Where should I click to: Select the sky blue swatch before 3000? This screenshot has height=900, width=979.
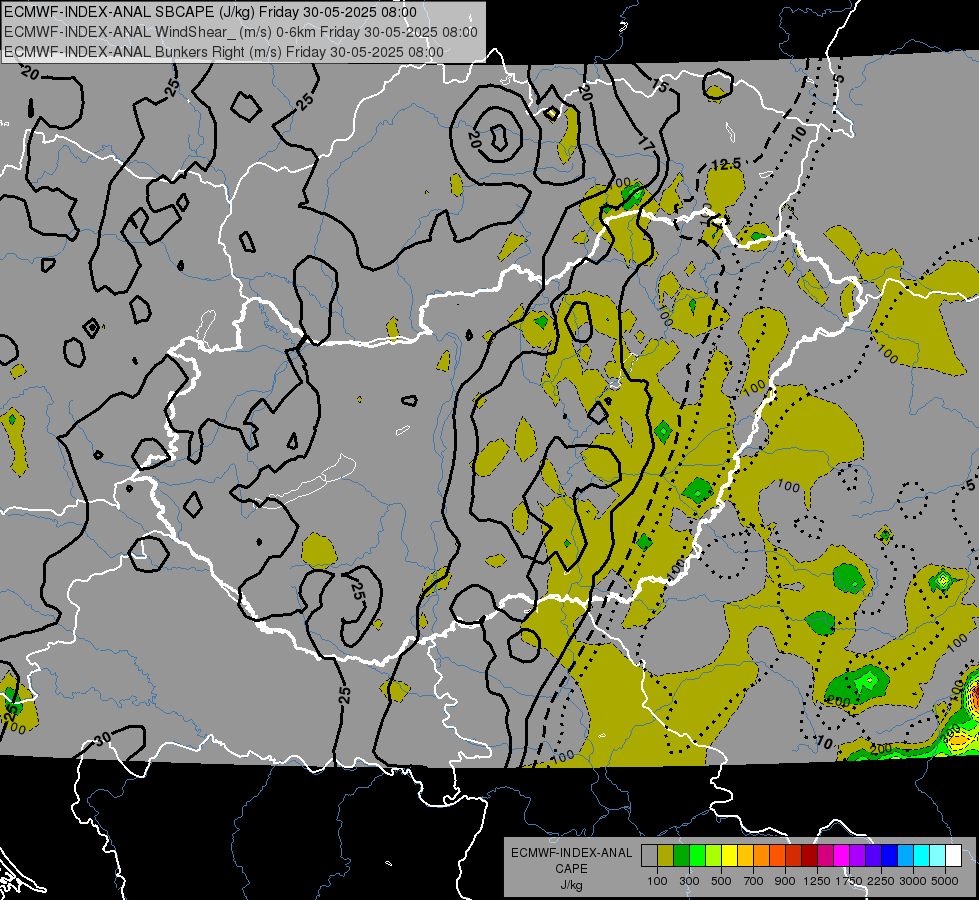(x=905, y=855)
